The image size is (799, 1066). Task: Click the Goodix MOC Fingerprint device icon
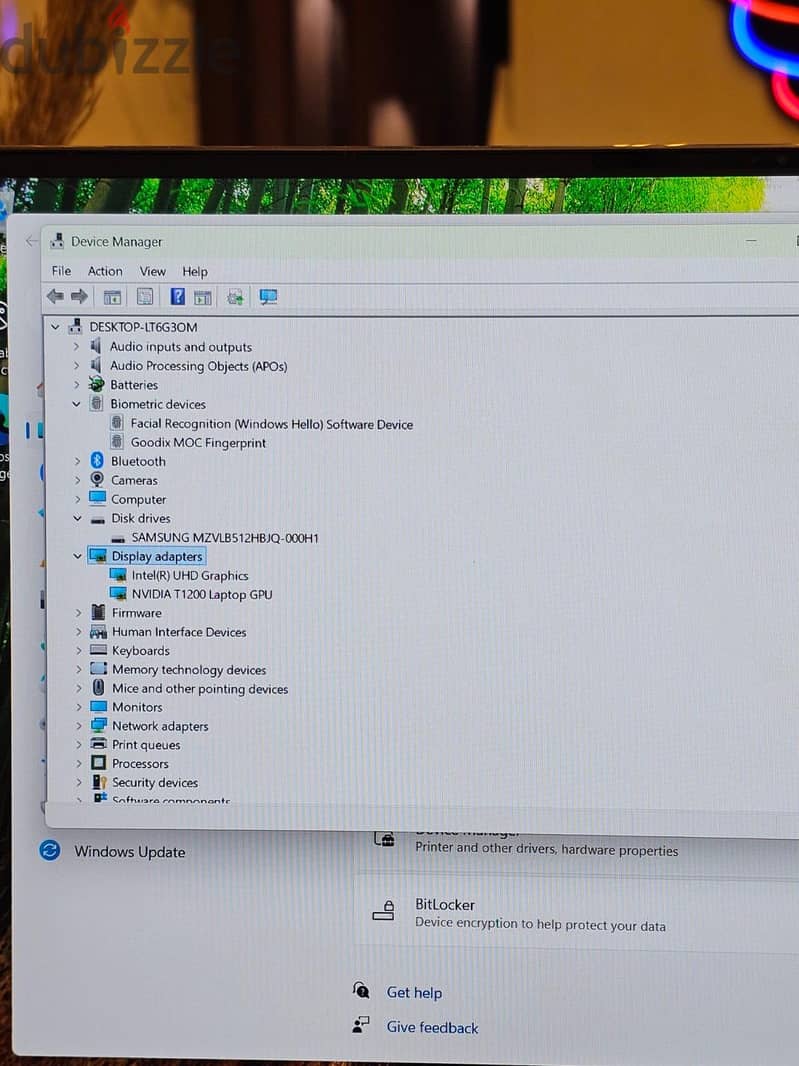[x=117, y=442]
